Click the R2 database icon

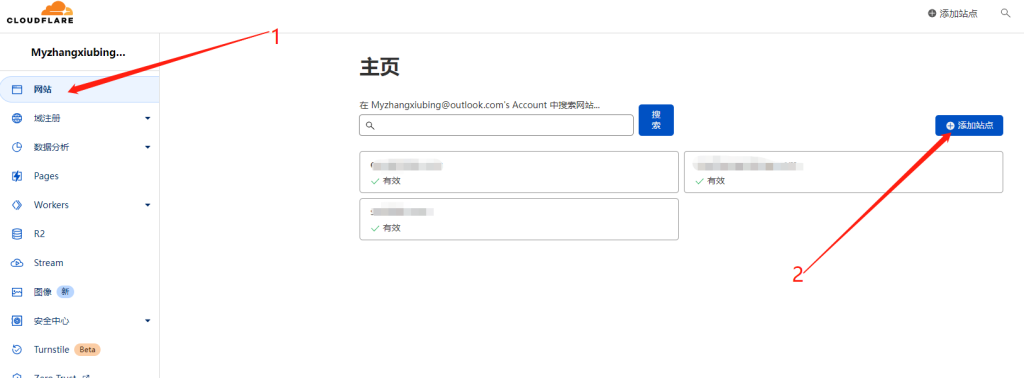(18, 234)
